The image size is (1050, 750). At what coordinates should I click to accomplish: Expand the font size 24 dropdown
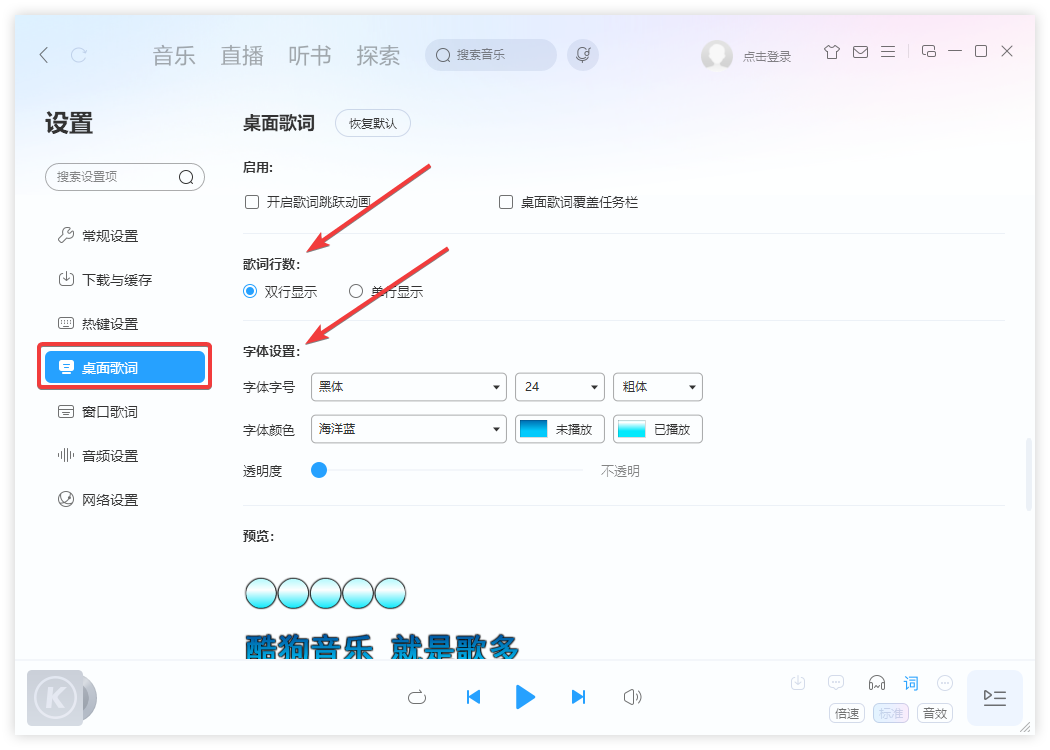coord(558,387)
